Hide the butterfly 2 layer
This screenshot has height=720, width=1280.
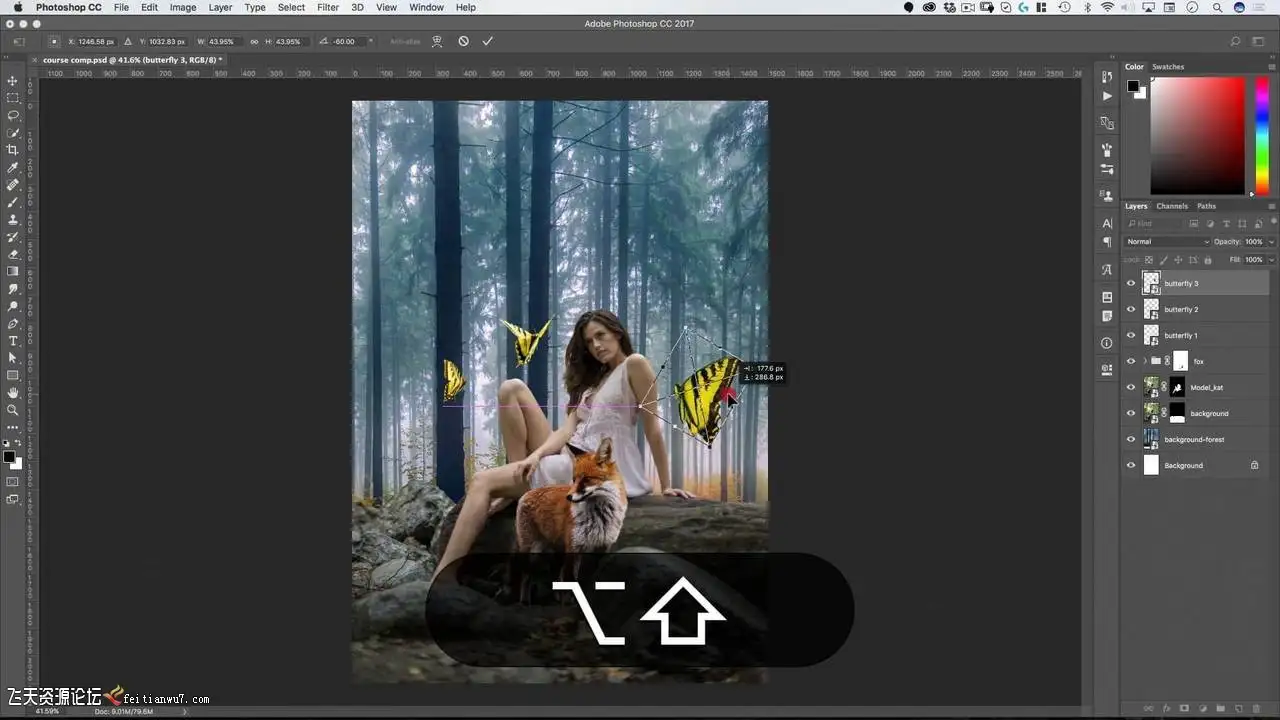1131,309
